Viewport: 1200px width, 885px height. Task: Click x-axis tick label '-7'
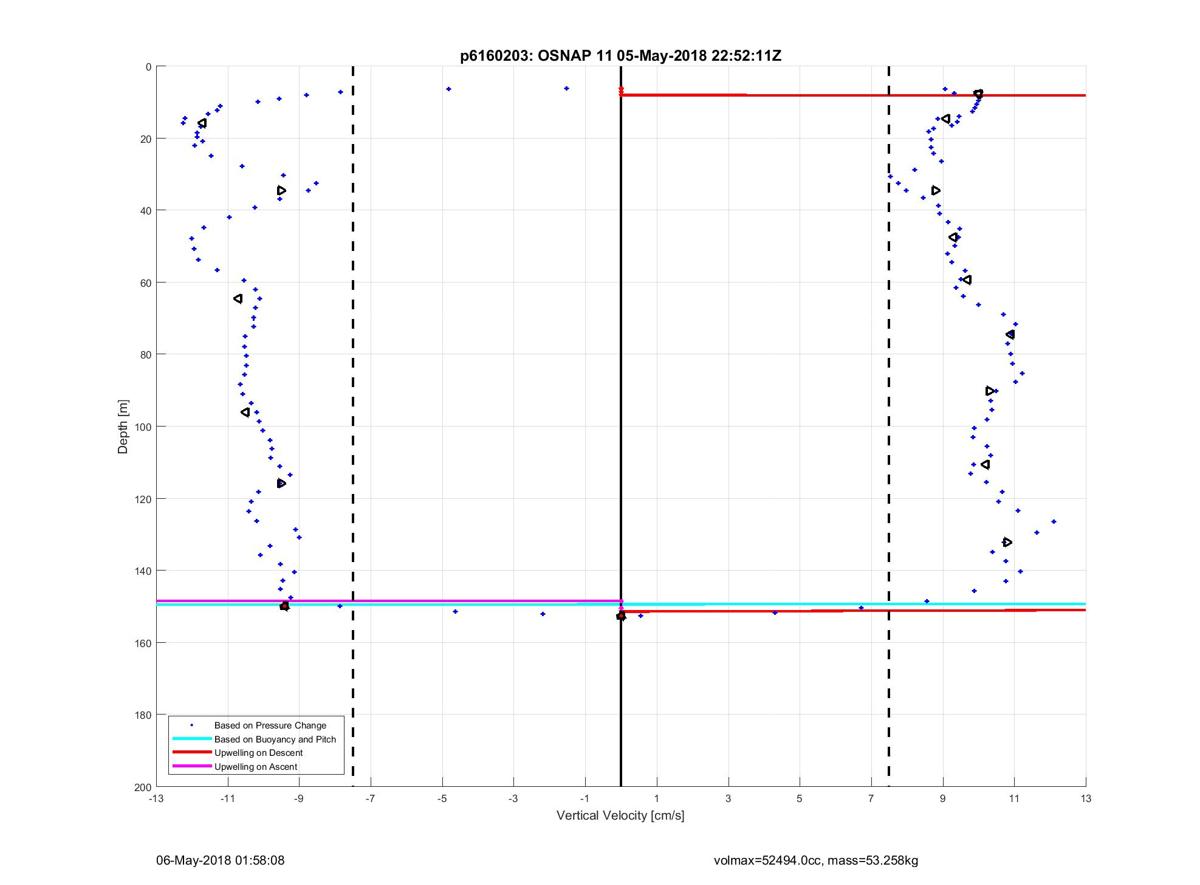(x=370, y=799)
